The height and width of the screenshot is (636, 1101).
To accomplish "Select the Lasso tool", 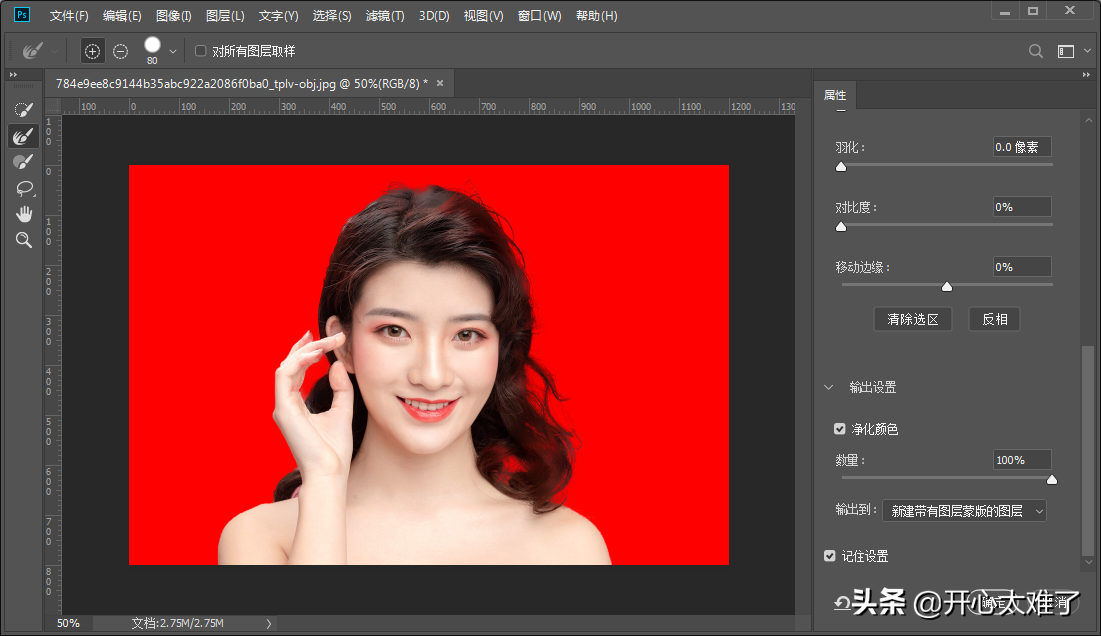I will pyautogui.click(x=24, y=188).
